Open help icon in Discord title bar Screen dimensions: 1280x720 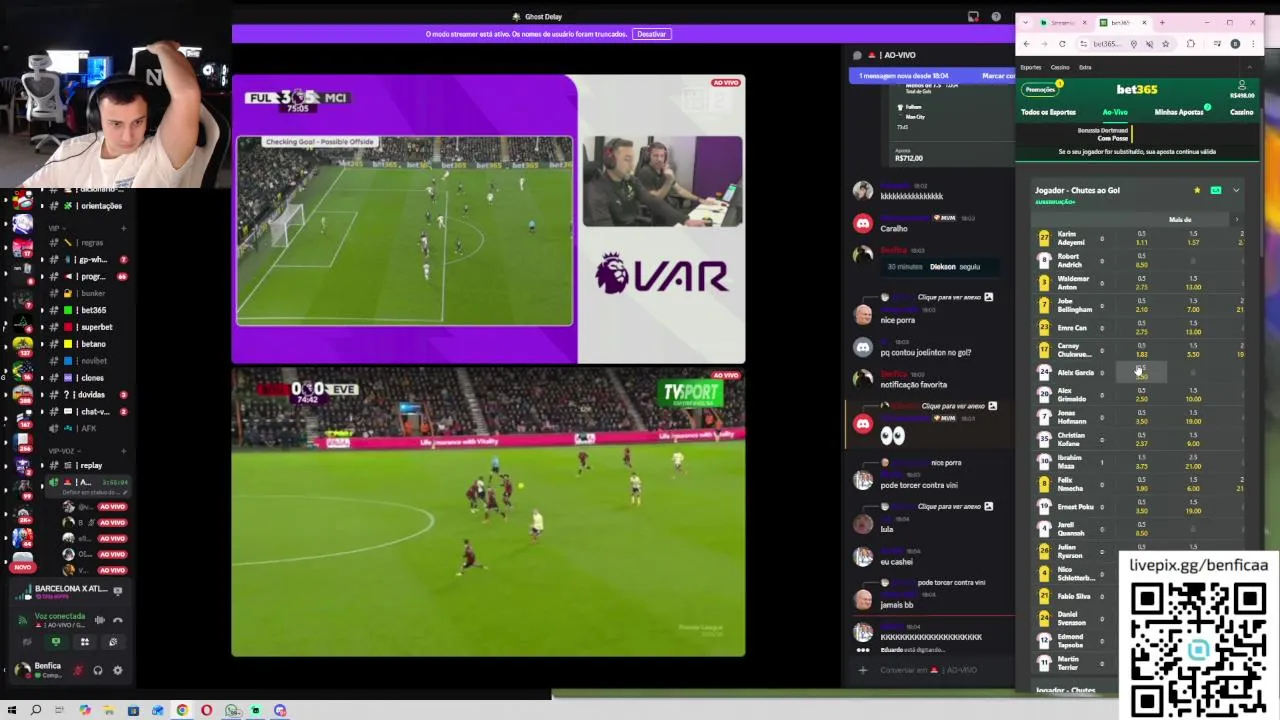coord(995,17)
